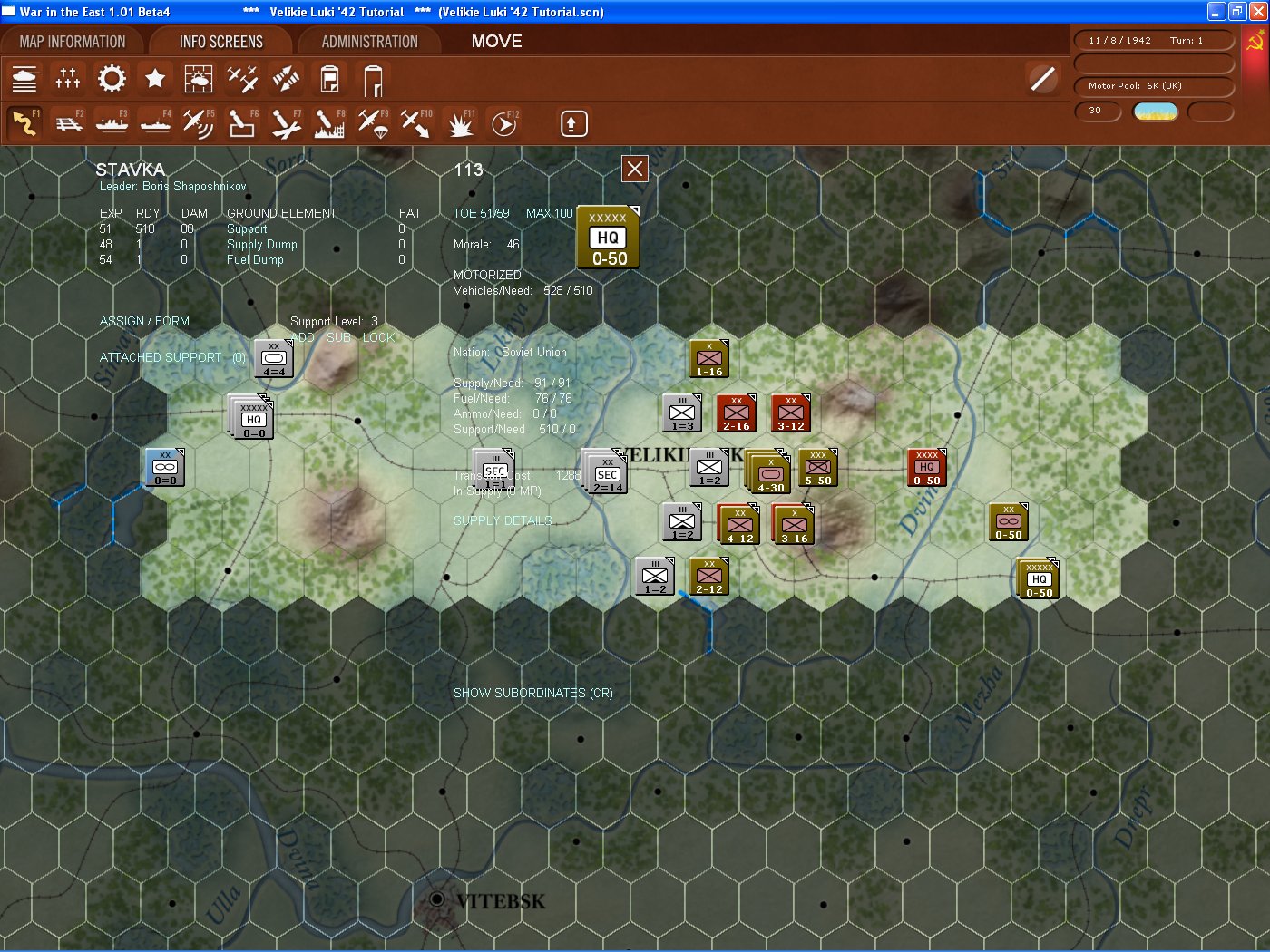The image size is (1270, 952).
Task: Open the production gear icon
Action: [x=112, y=79]
